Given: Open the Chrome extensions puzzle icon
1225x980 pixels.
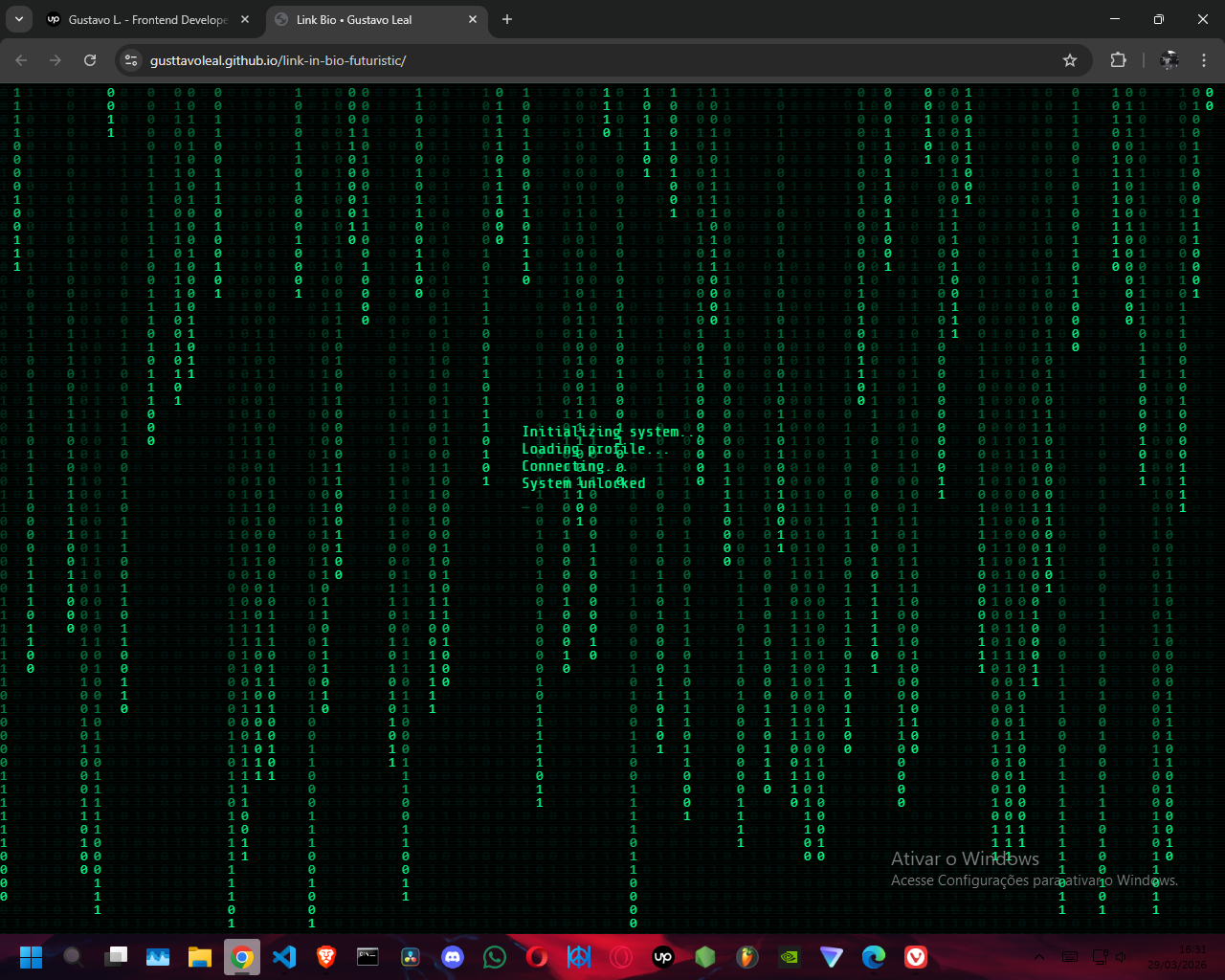Looking at the screenshot, I should pos(1118,60).
